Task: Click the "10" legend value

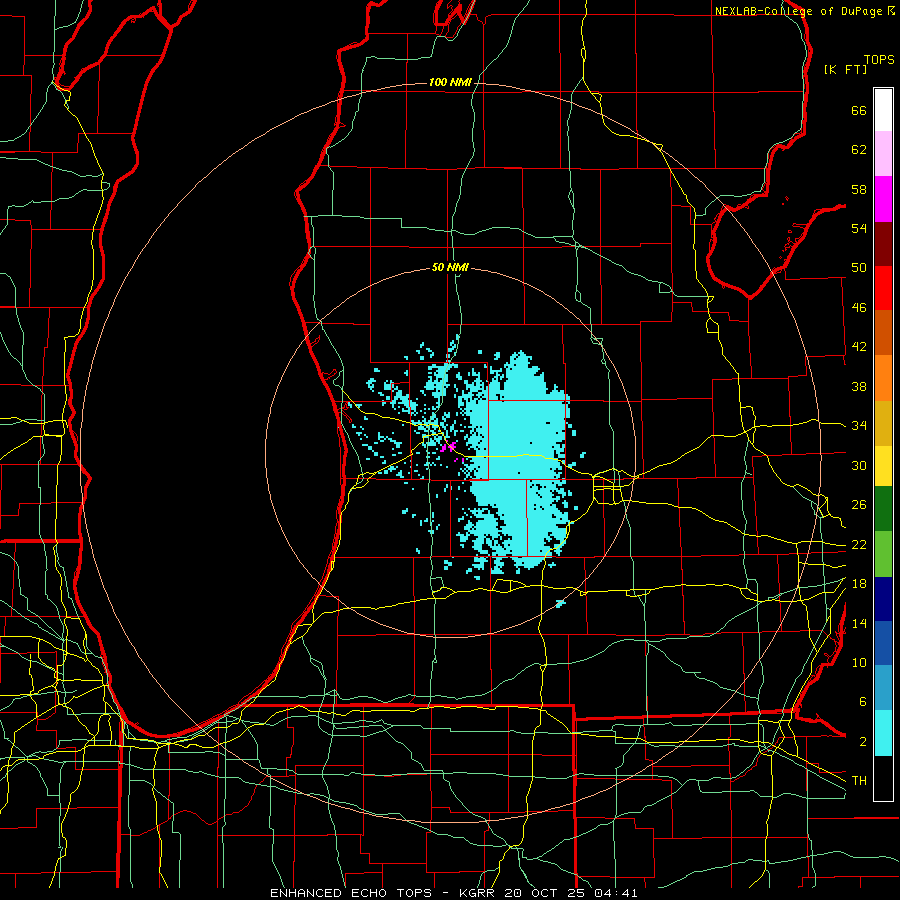Action: point(859,662)
